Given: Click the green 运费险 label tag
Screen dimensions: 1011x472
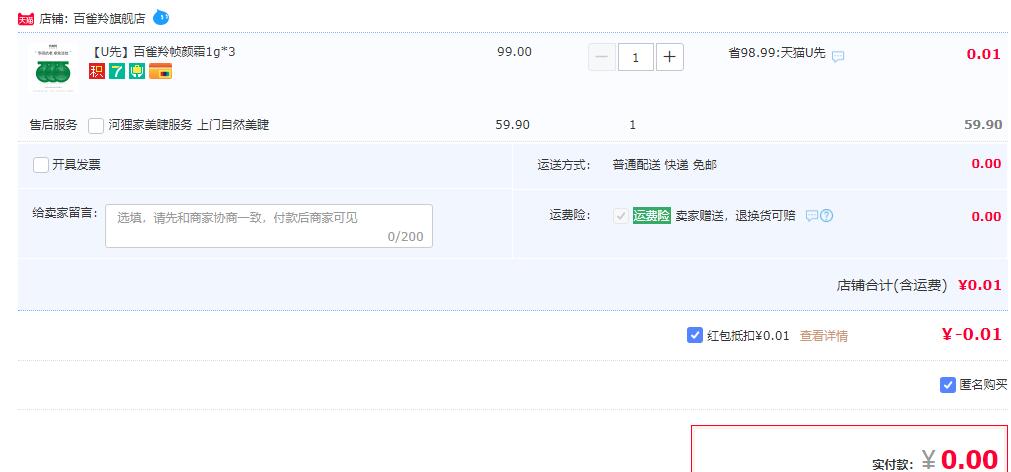Looking at the screenshot, I should tap(652, 215).
